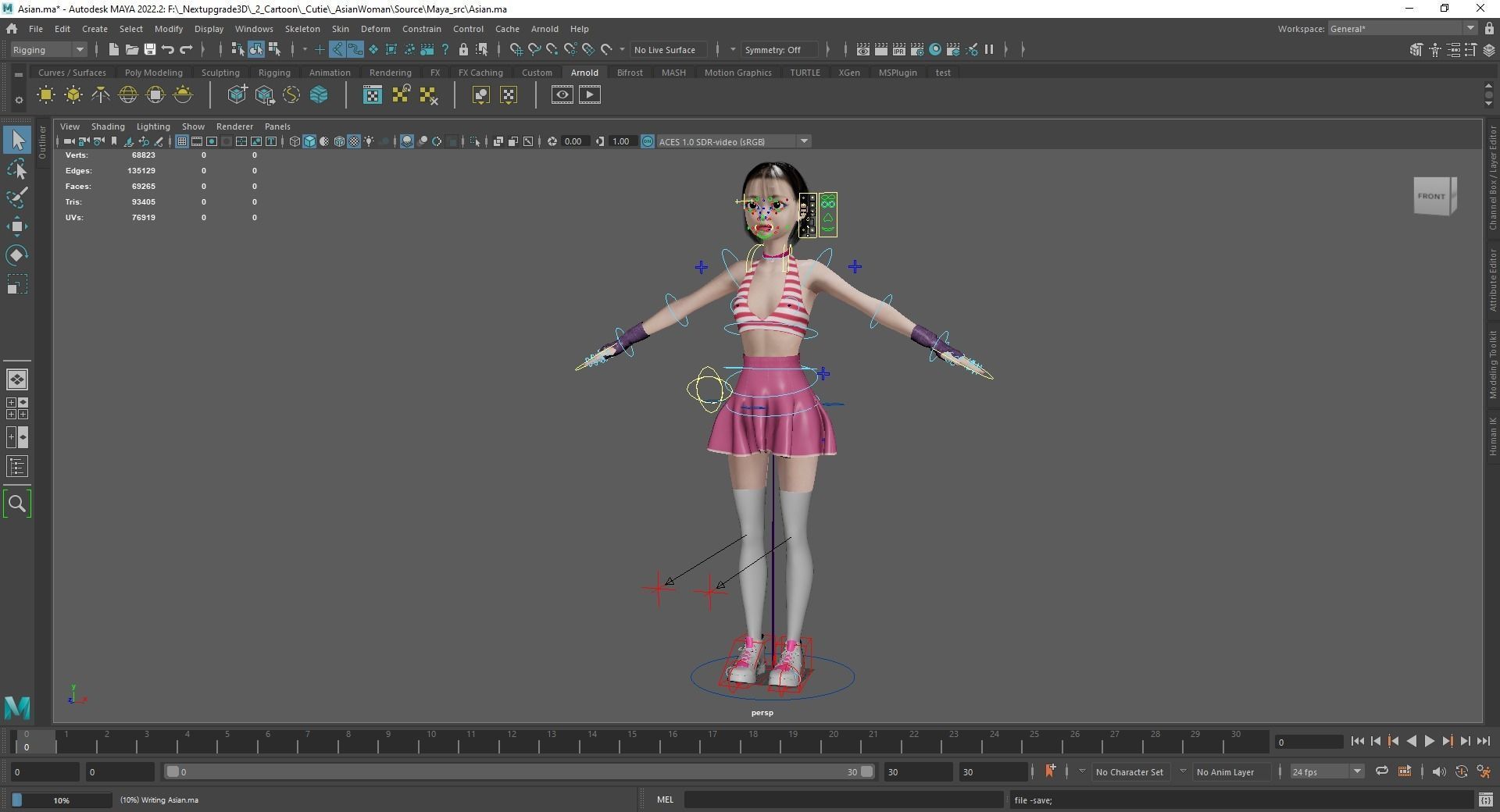Screen dimensions: 1500x812
Task: Click the current frame input field
Action: tap(1309, 742)
